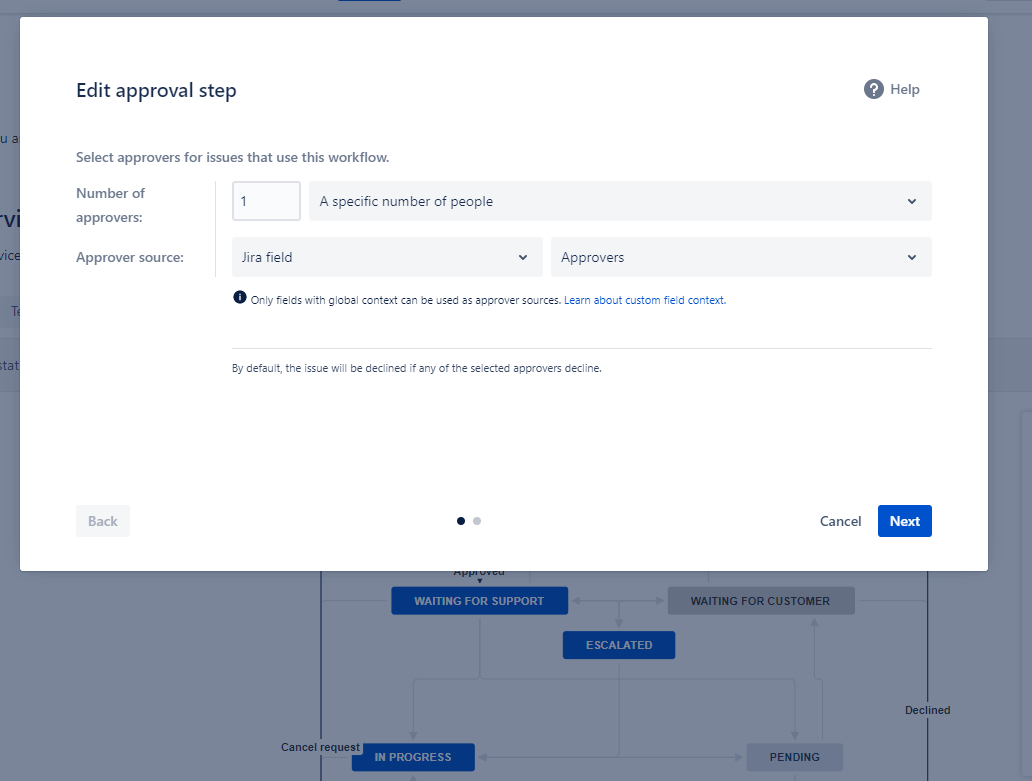Click the Next button

pos(904,521)
